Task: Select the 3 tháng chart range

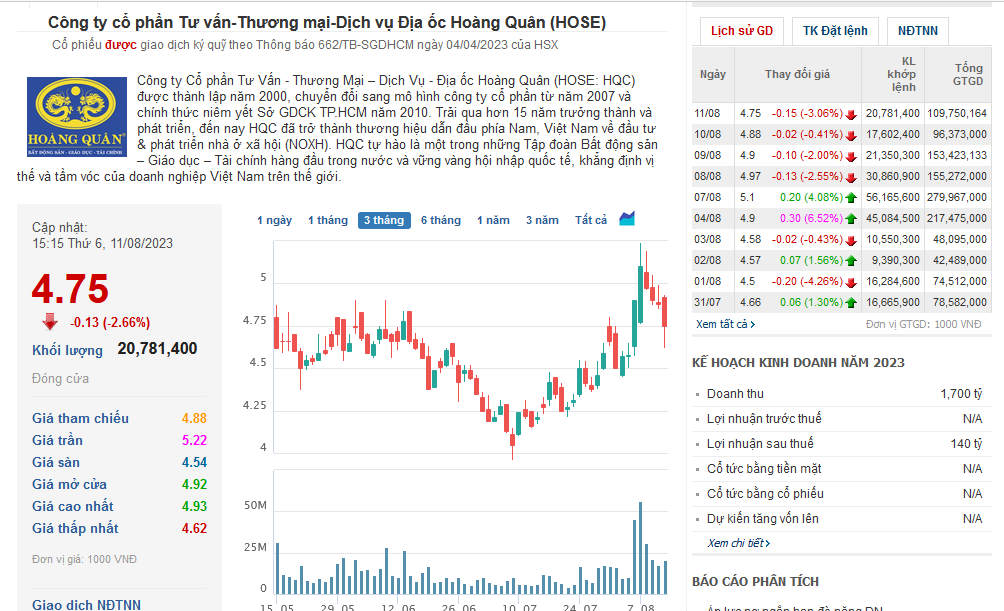Action: [384, 220]
